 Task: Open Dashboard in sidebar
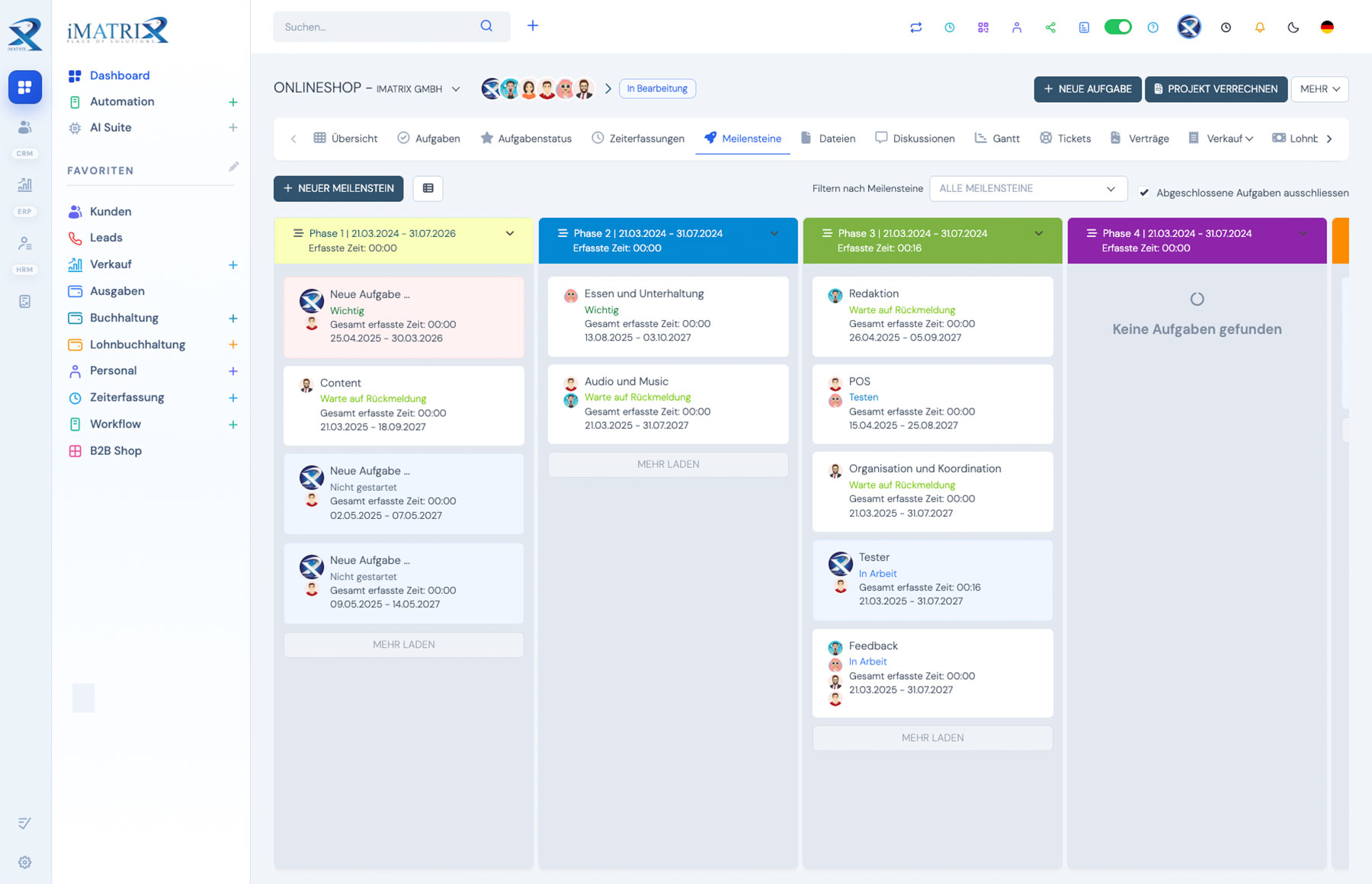(x=120, y=75)
